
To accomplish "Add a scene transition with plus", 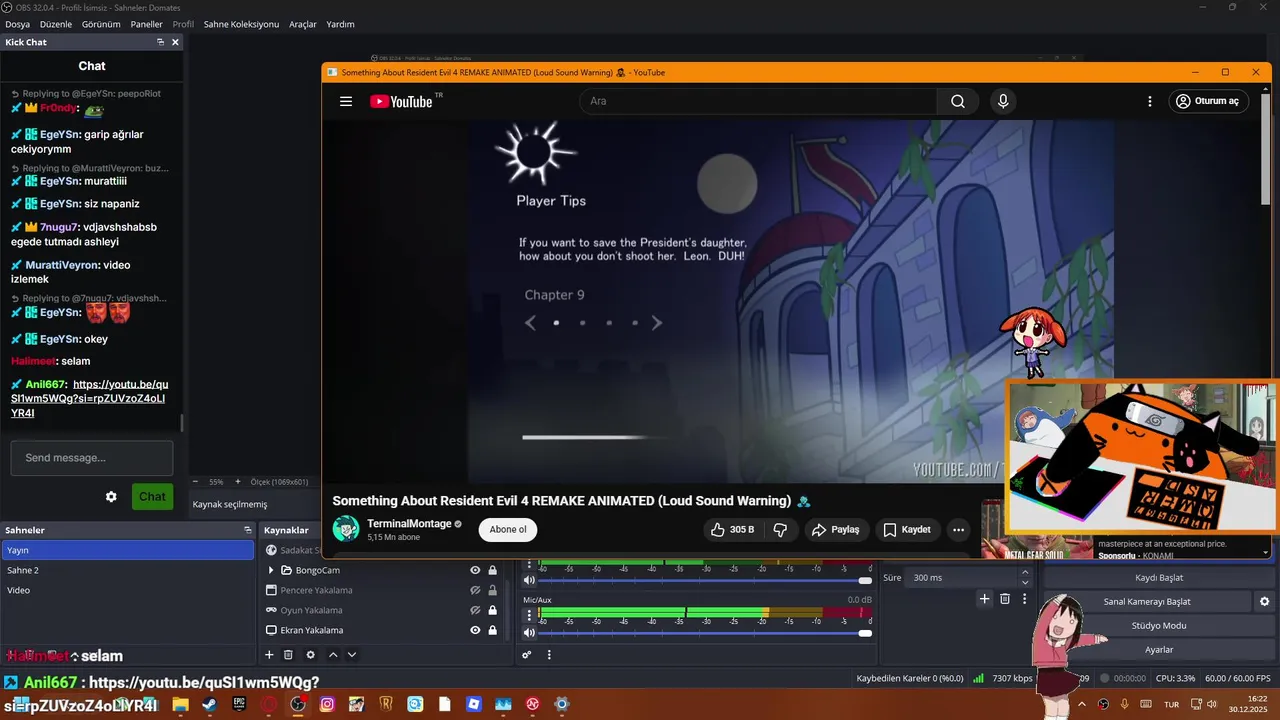I will 984,599.
